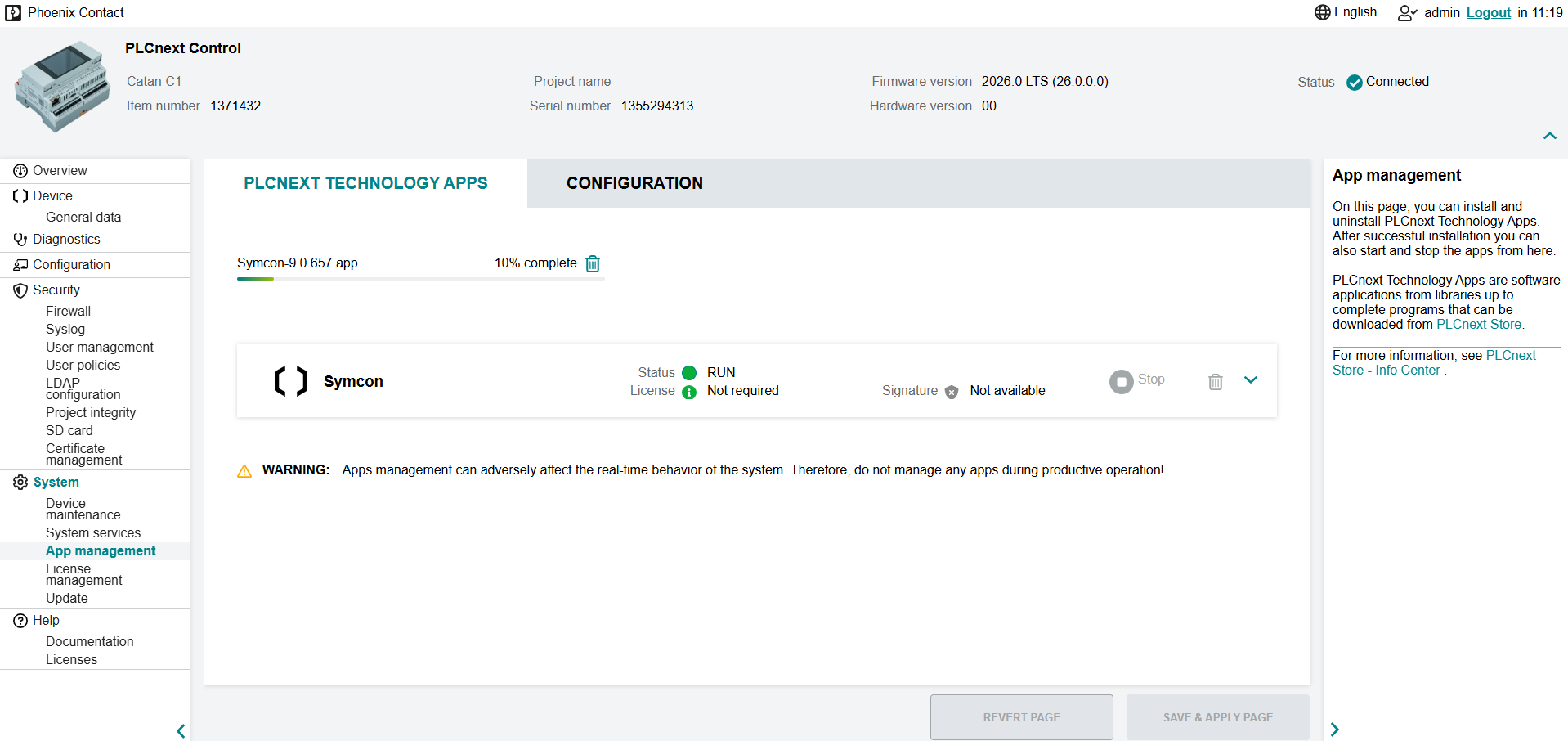
Task: Click the Symcon app bracket icon
Action: (291, 381)
